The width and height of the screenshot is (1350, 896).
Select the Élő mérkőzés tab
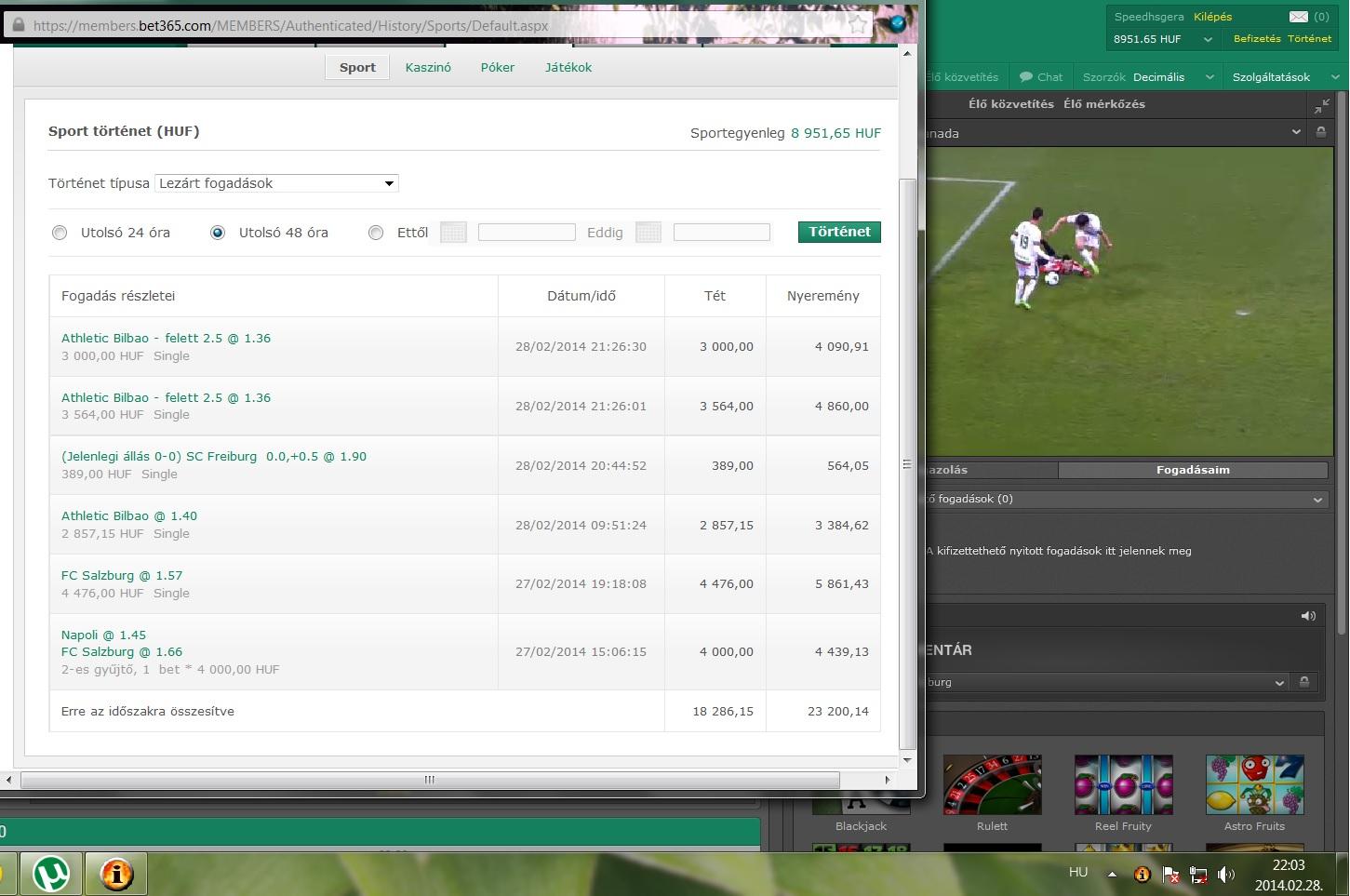pyautogui.click(x=1104, y=104)
